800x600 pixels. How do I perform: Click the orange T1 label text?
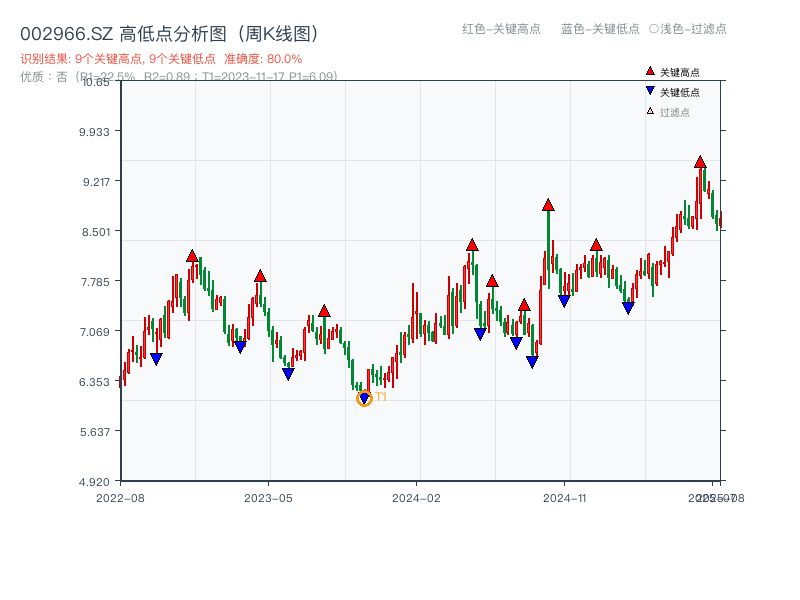point(381,397)
